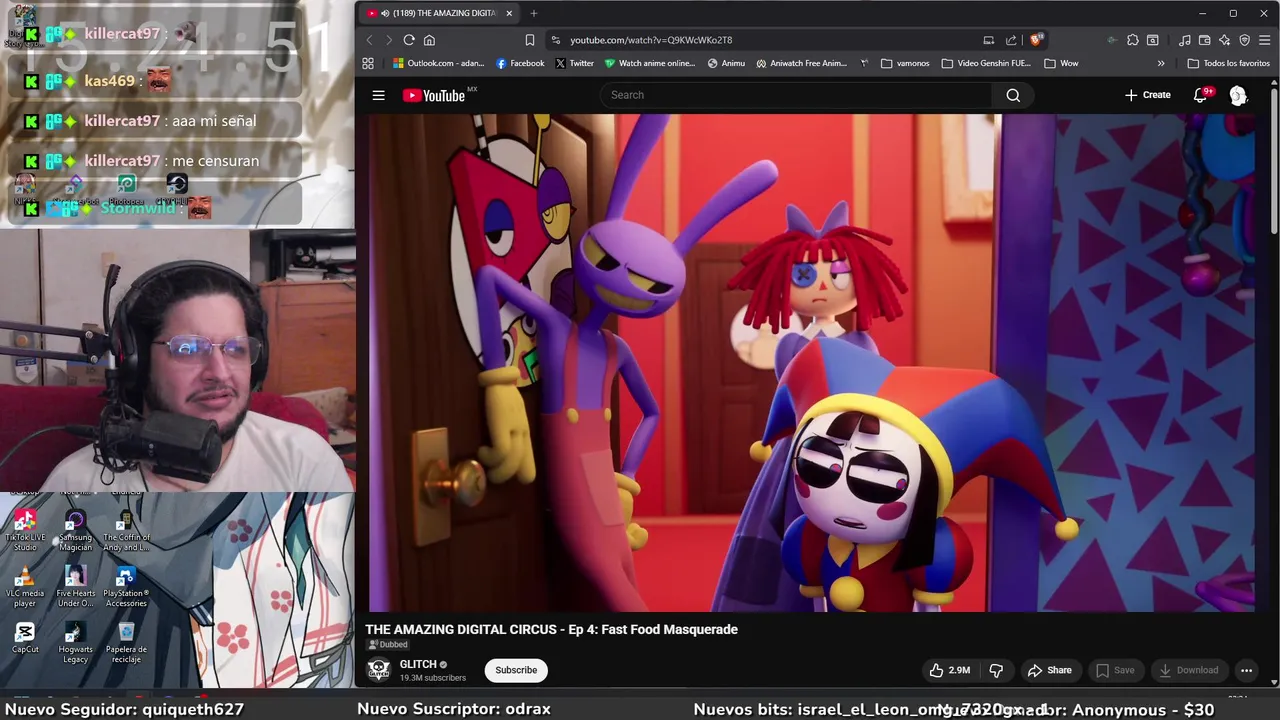Open the vamonos bookmark folder
This screenshot has width=1280, height=720.
(x=905, y=63)
